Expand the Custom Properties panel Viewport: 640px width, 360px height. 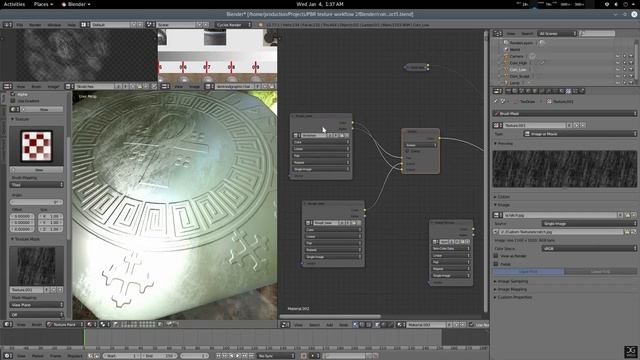click(x=513, y=297)
